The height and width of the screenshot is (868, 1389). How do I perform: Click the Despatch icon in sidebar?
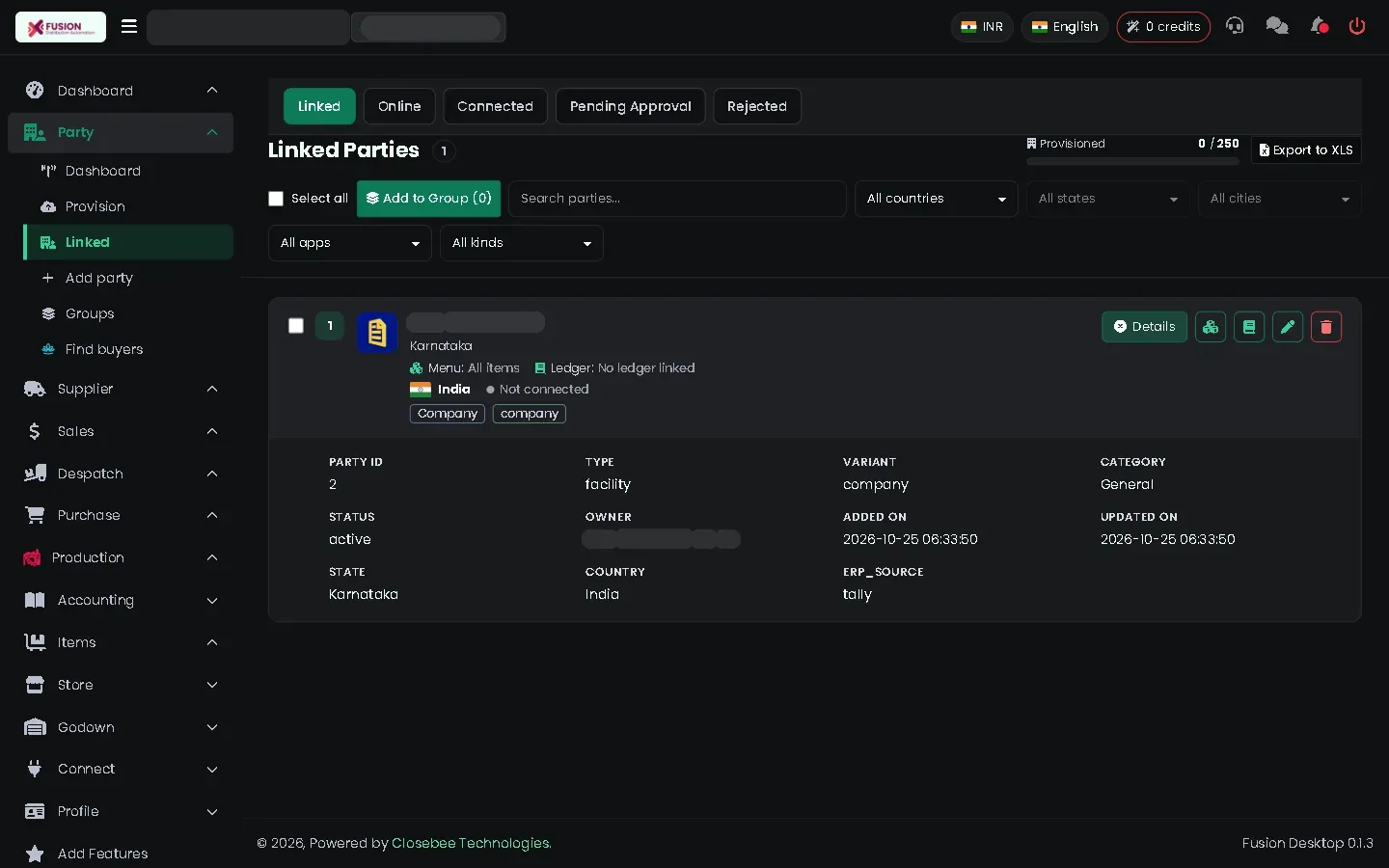tap(35, 474)
